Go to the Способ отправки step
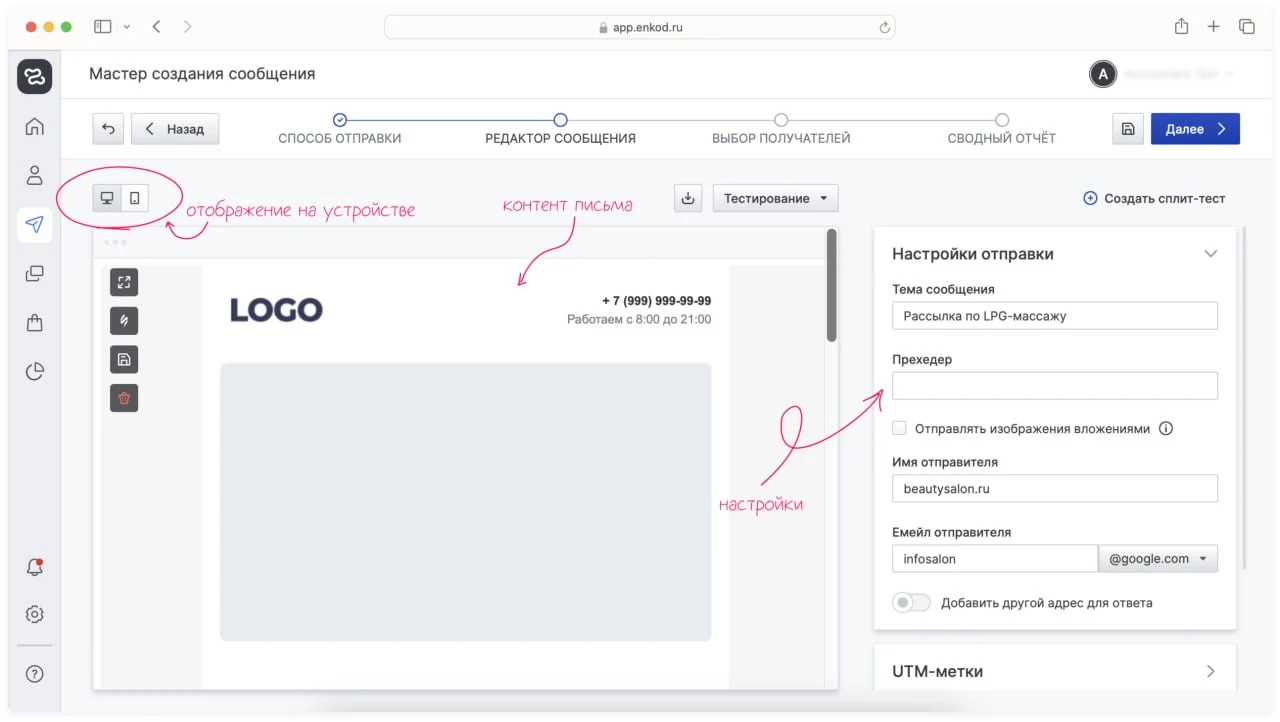 point(340,120)
